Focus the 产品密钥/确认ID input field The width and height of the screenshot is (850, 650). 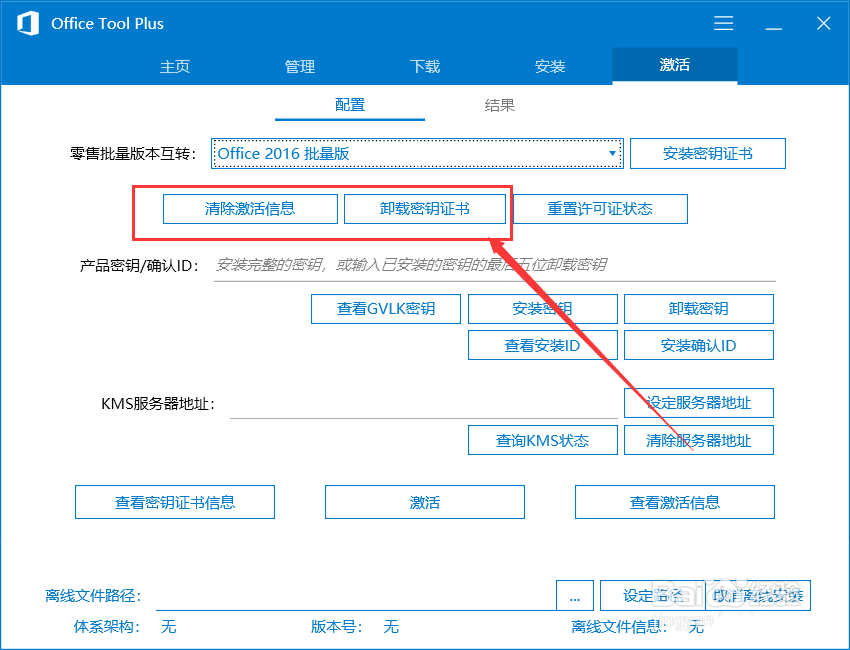coord(494,266)
